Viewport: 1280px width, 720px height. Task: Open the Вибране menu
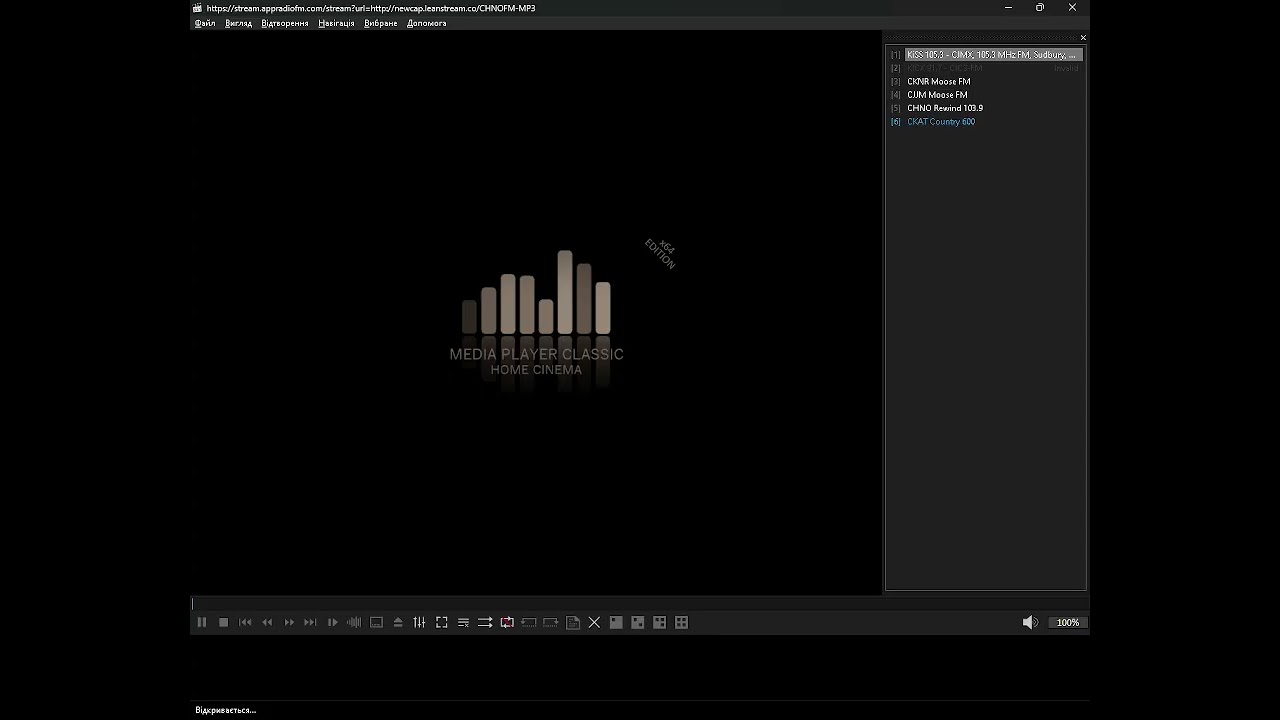point(381,23)
